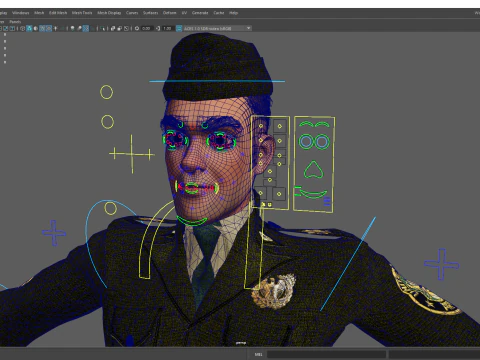Toggle Motion Blur icon
The width and height of the screenshot is (480, 360).
79,28
